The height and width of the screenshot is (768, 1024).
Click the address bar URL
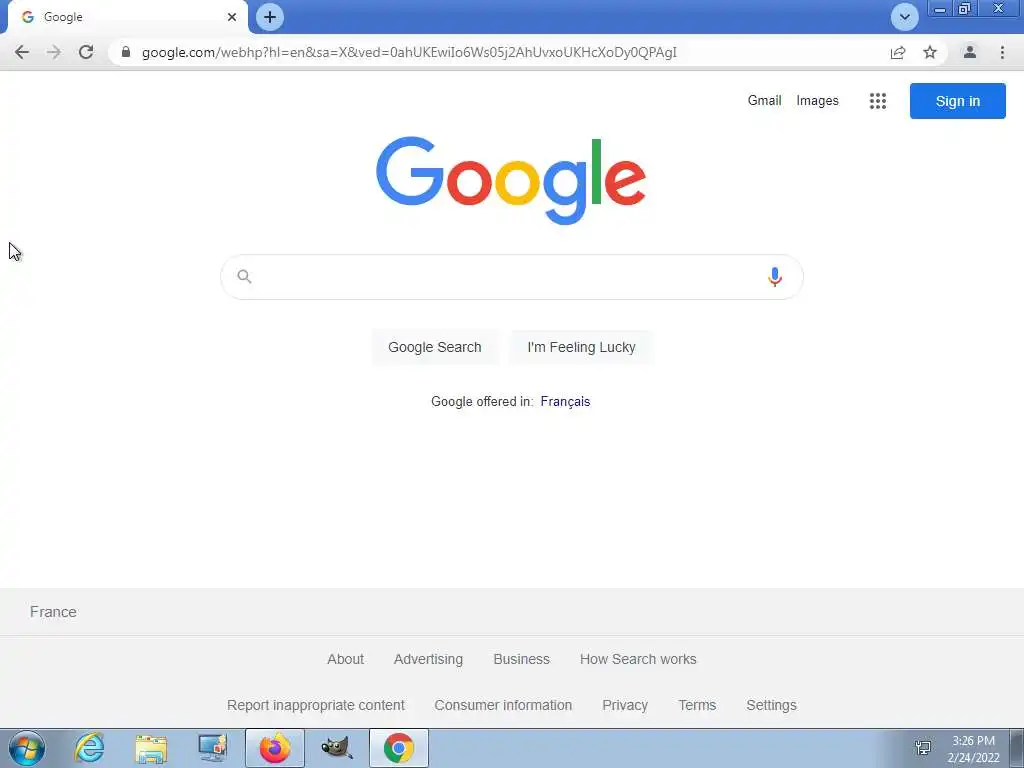(x=409, y=52)
